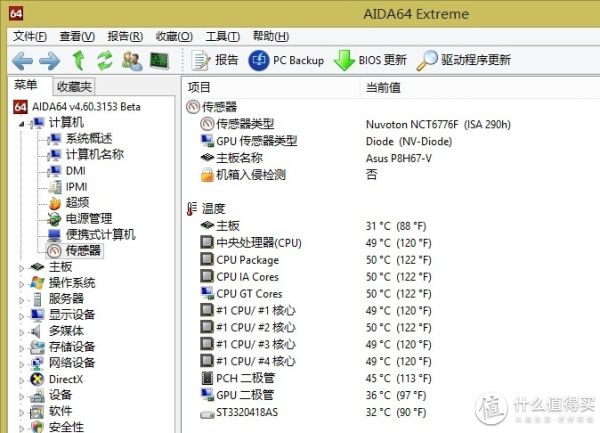The width and height of the screenshot is (600, 433).
Task: Open the 收藏(O) menu
Action: coord(174,37)
